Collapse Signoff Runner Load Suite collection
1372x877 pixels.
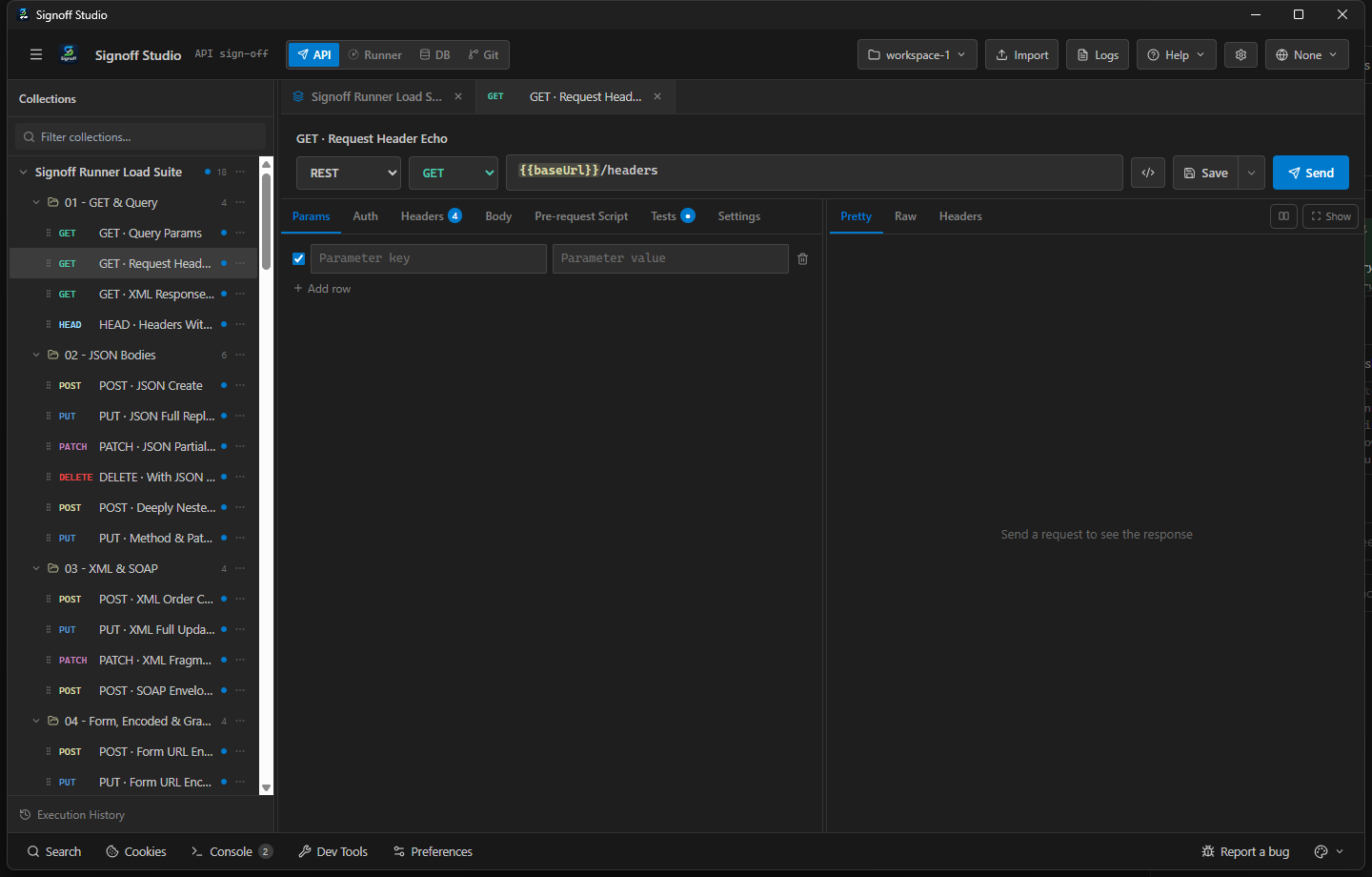coord(23,172)
